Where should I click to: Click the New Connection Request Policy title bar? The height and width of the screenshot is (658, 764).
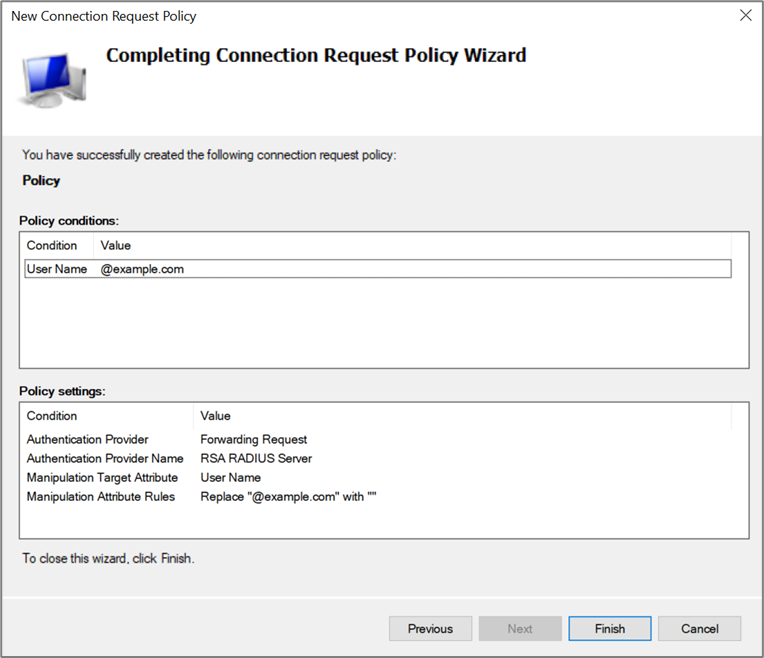point(300,16)
